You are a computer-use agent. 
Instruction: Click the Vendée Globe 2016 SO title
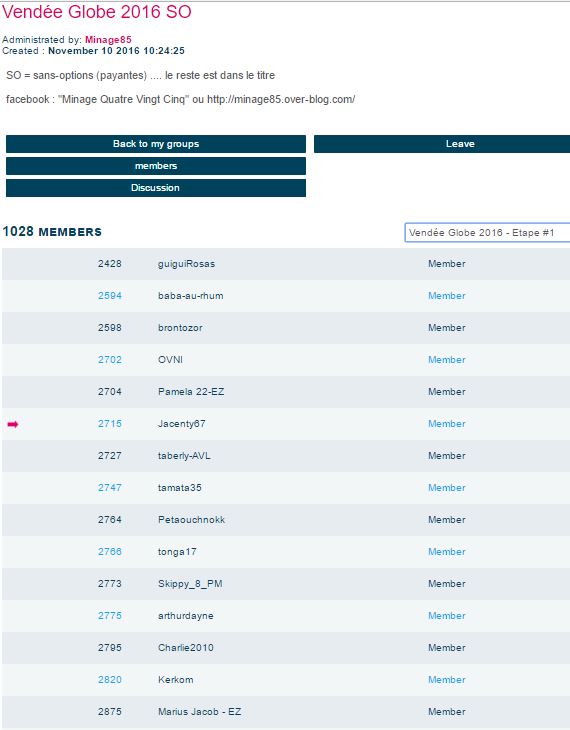[x=97, y=12]
